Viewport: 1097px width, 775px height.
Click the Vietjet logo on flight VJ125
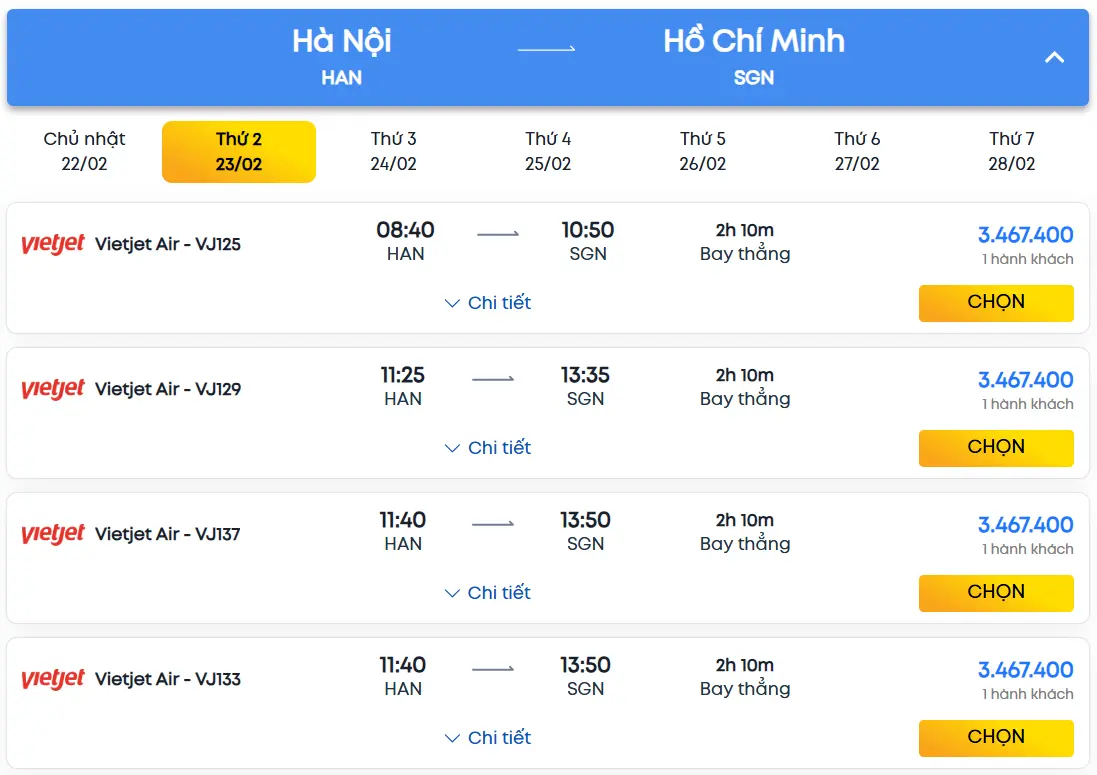[x=53, y=244]
